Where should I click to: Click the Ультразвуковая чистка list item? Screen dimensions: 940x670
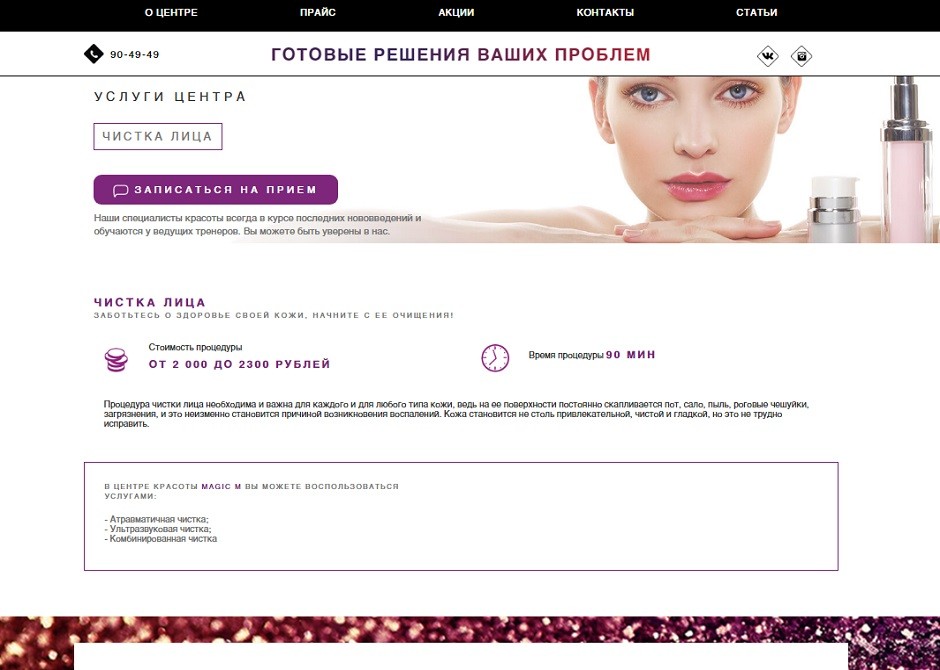tap(158, 529)
